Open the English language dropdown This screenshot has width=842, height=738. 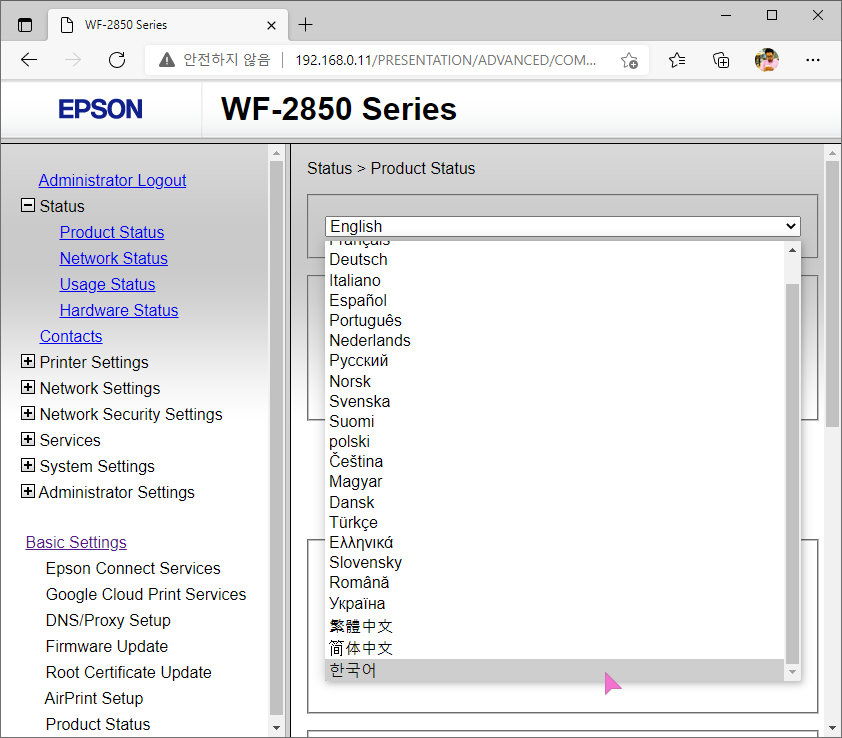point(563,226)
